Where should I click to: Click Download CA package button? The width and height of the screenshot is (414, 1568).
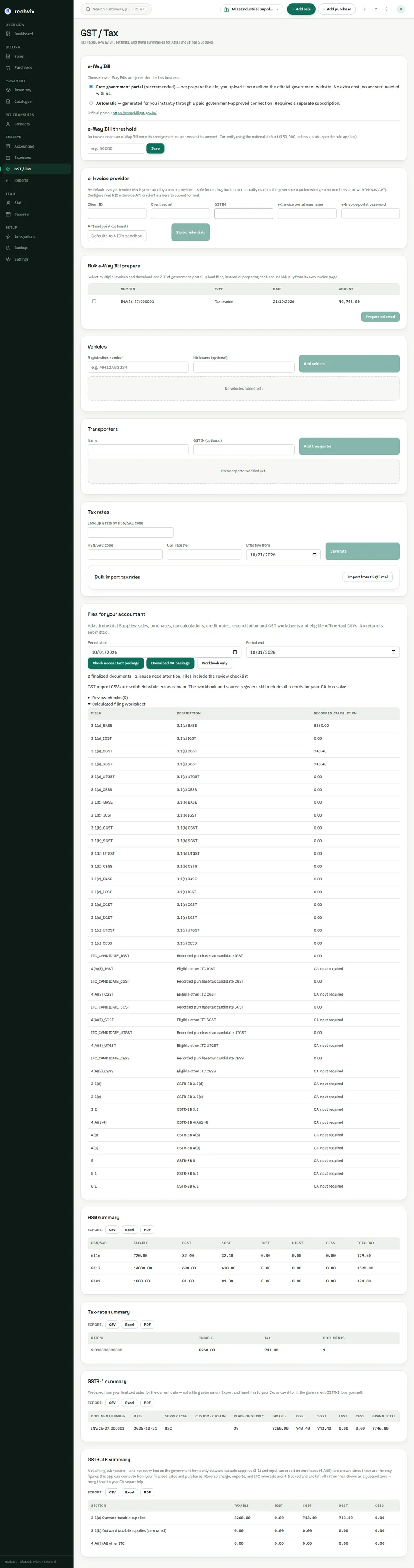(x=170, y=663)
